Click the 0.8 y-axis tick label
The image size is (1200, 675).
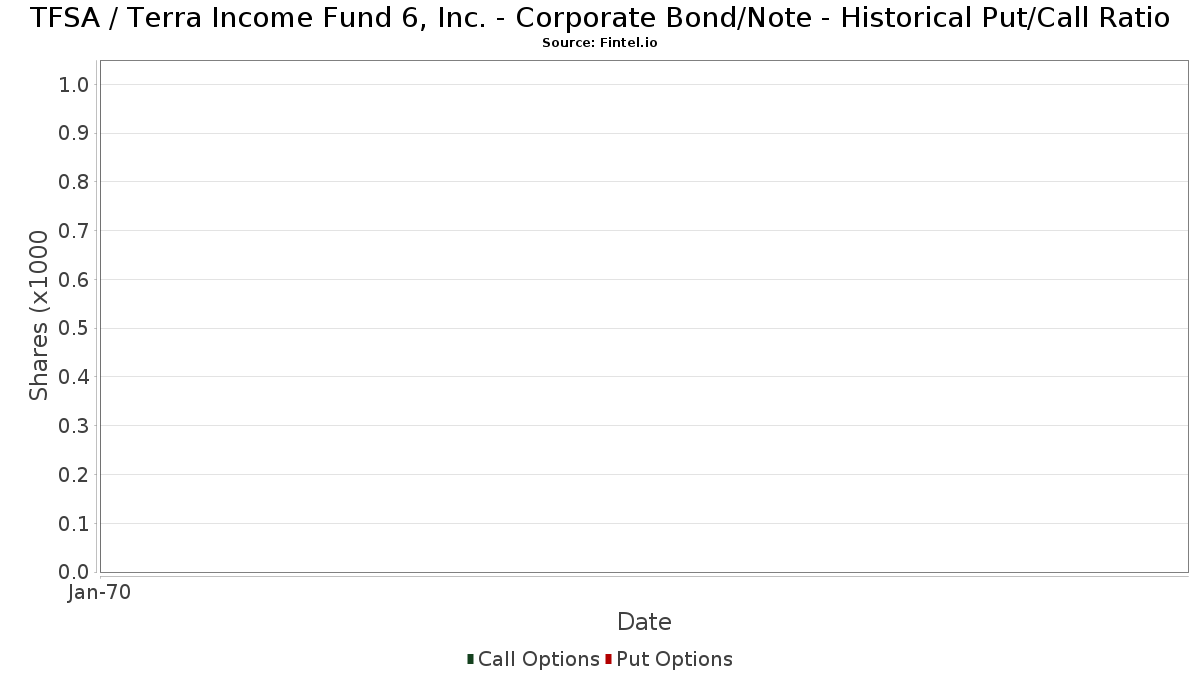[x=75, y=182]
